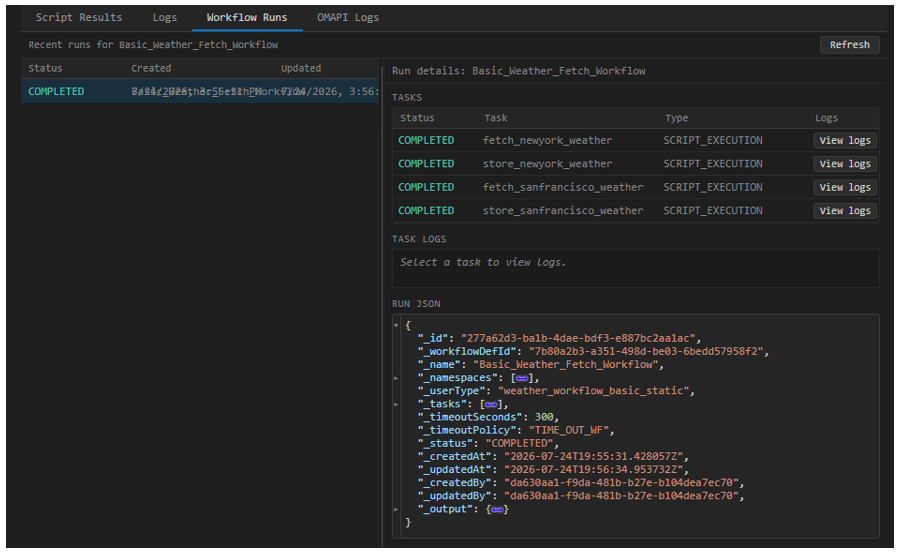Click the store_sanfrancisco_weather task name

(563, 211)
